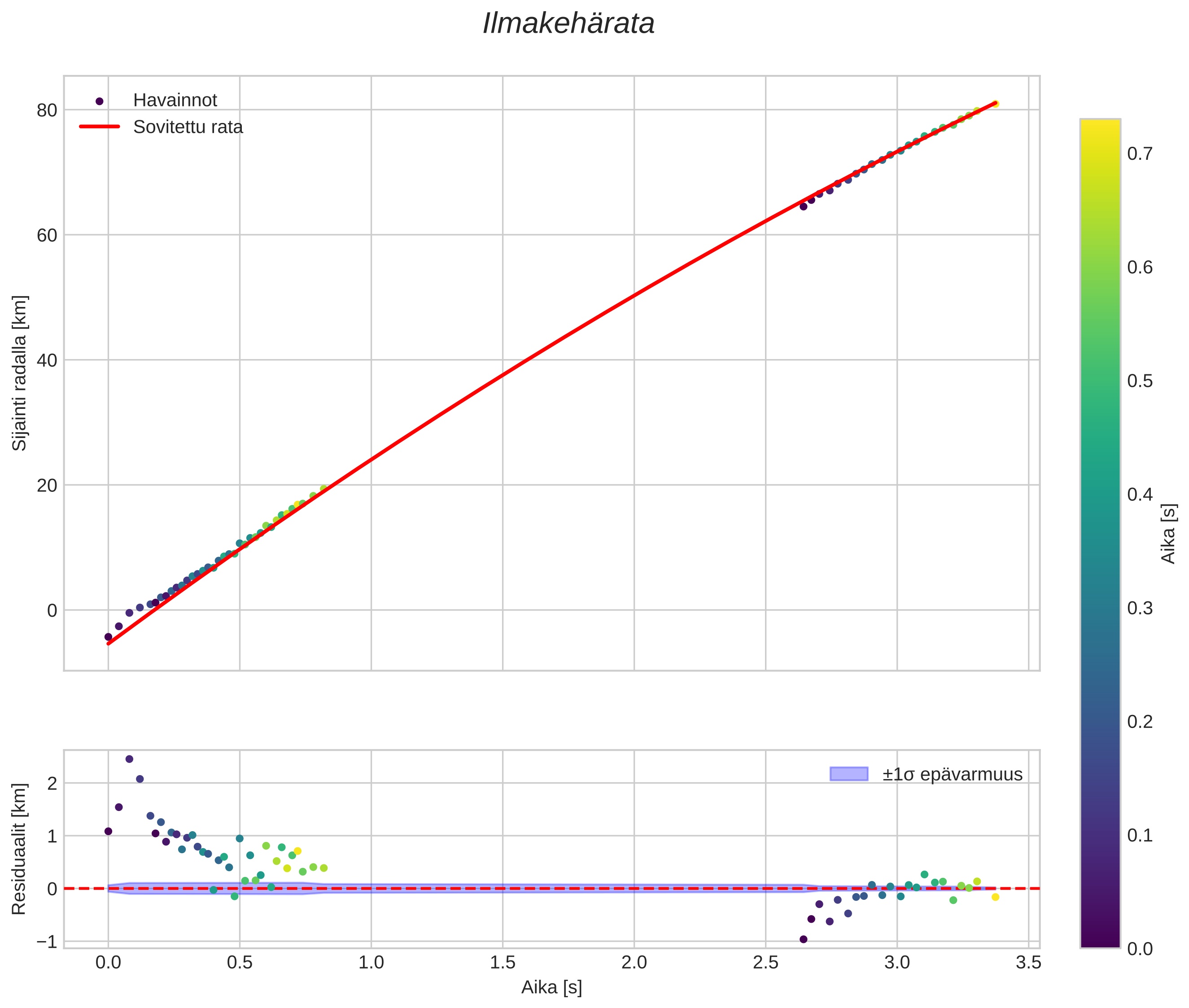Click the Sovitettu rata red legend line
1189x1008 pixels.
100,126
